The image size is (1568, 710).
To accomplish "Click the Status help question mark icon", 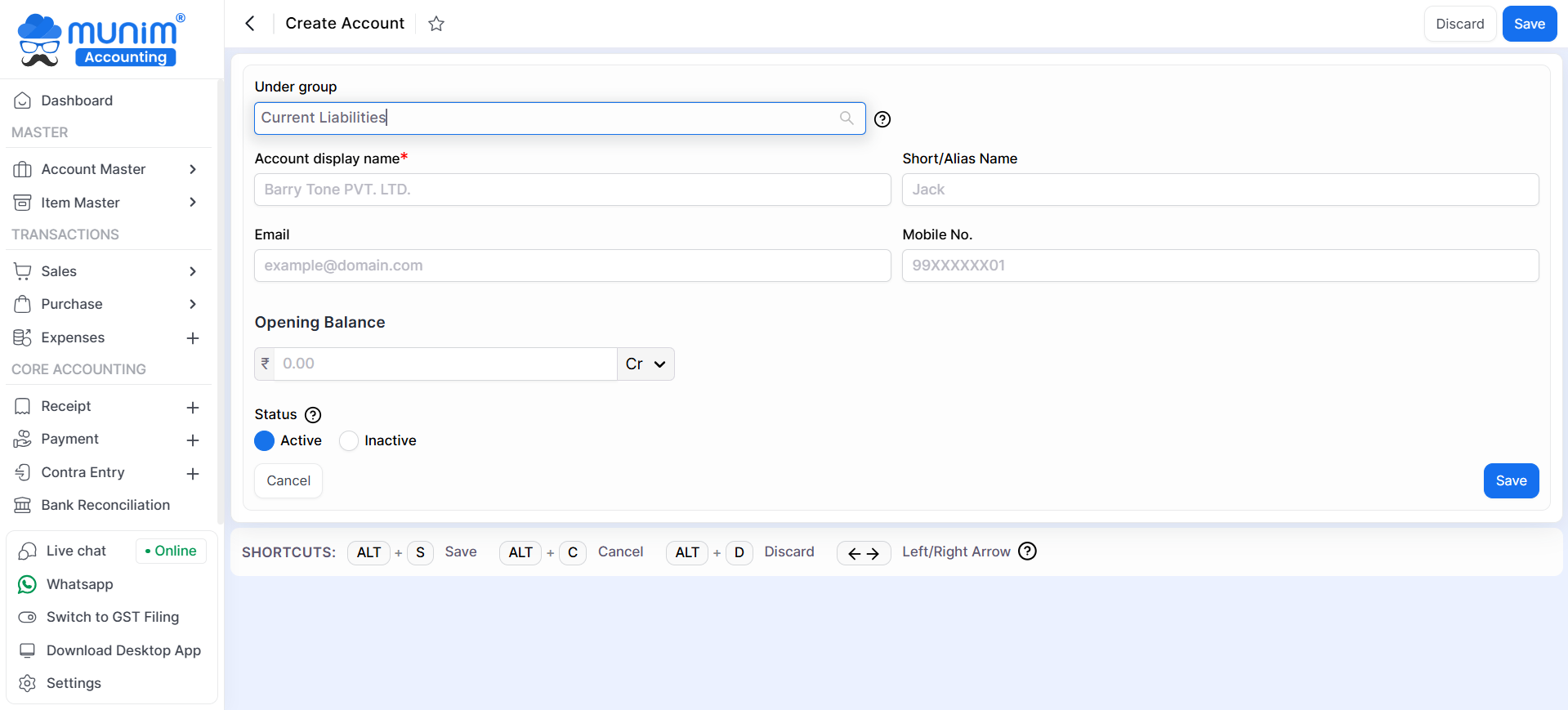I will pyautogui.click(x=313, y=415).
